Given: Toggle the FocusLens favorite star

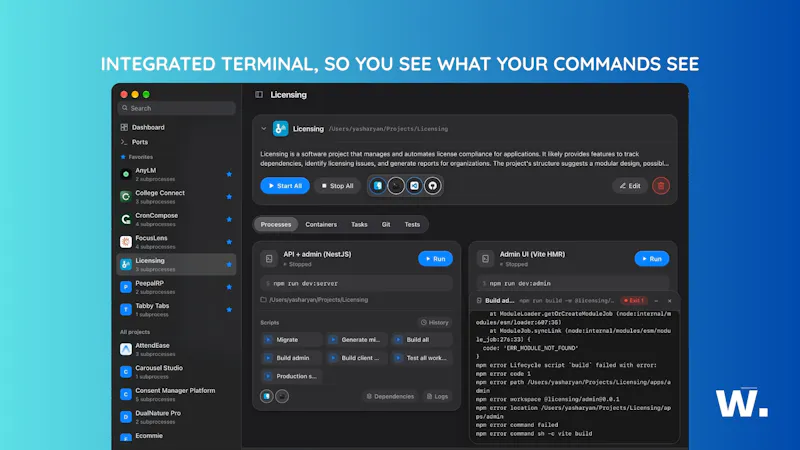Looking at the screenshot, I should (x=229, y=242).
